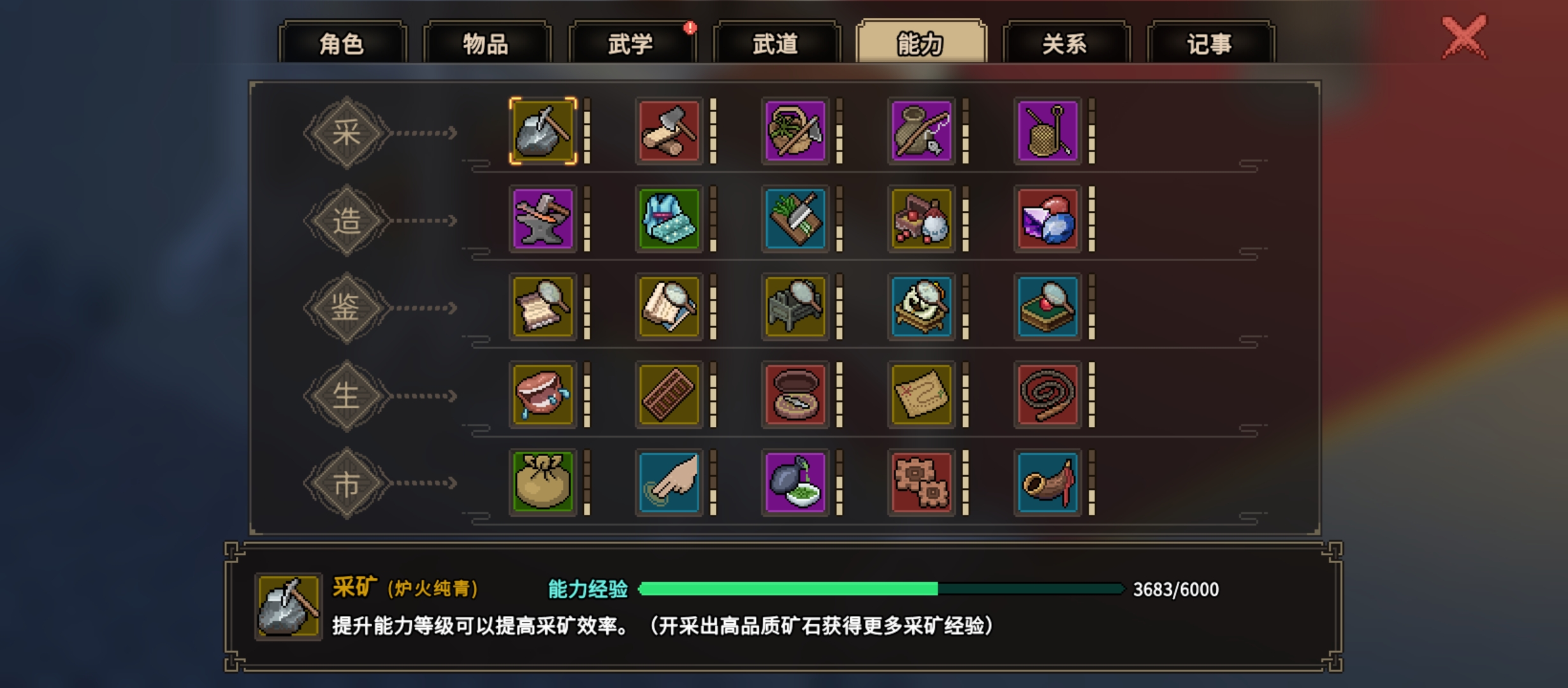
Task: Select the pointing finger skill icon
Action: pyautogui.click(x=669, y=482)
